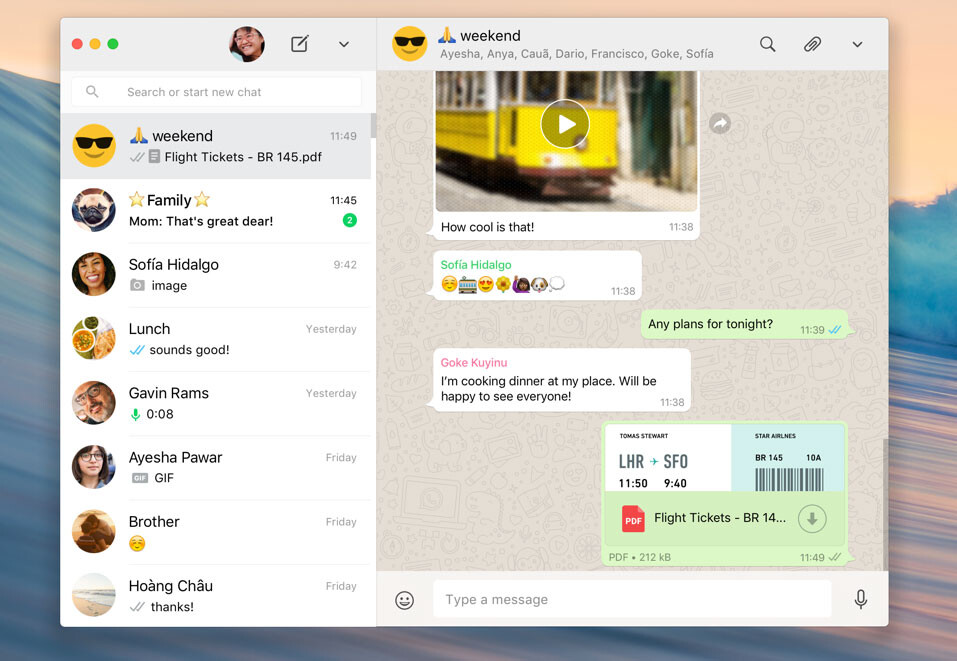This screenshot has height=661, width=957.
Task: Click the emoji smiley icon
Action: click(x=404, y=600)
